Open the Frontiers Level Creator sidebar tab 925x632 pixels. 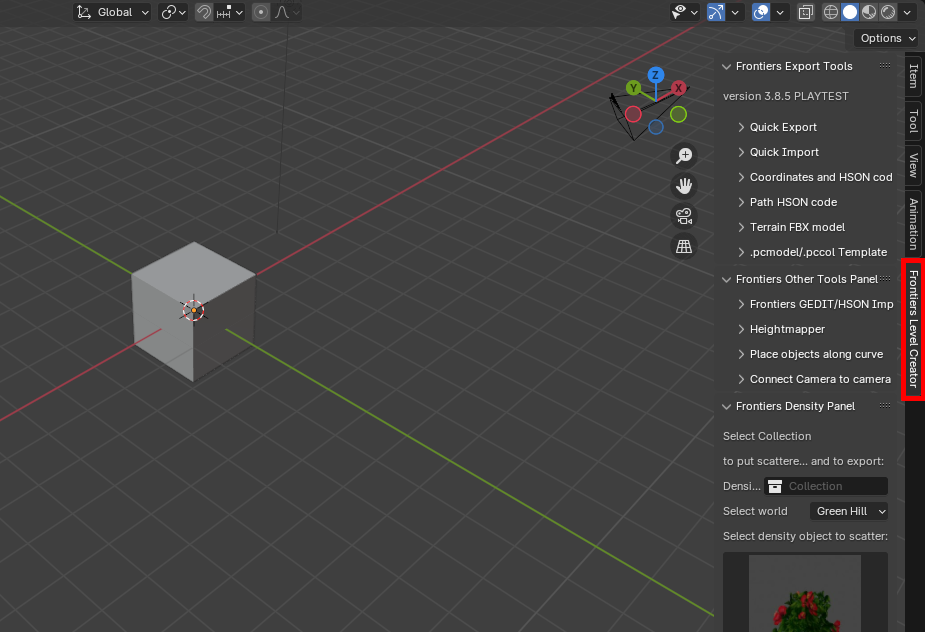pos(913,329)
